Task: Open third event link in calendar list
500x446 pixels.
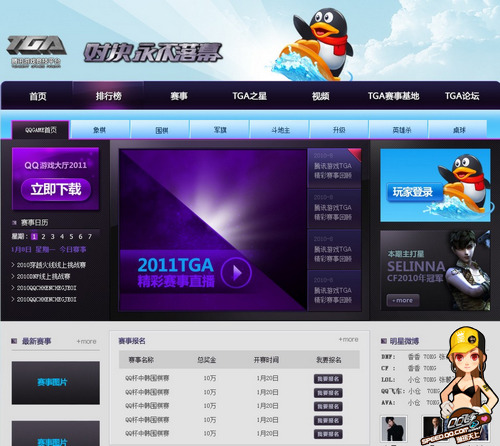Action: 46,288
